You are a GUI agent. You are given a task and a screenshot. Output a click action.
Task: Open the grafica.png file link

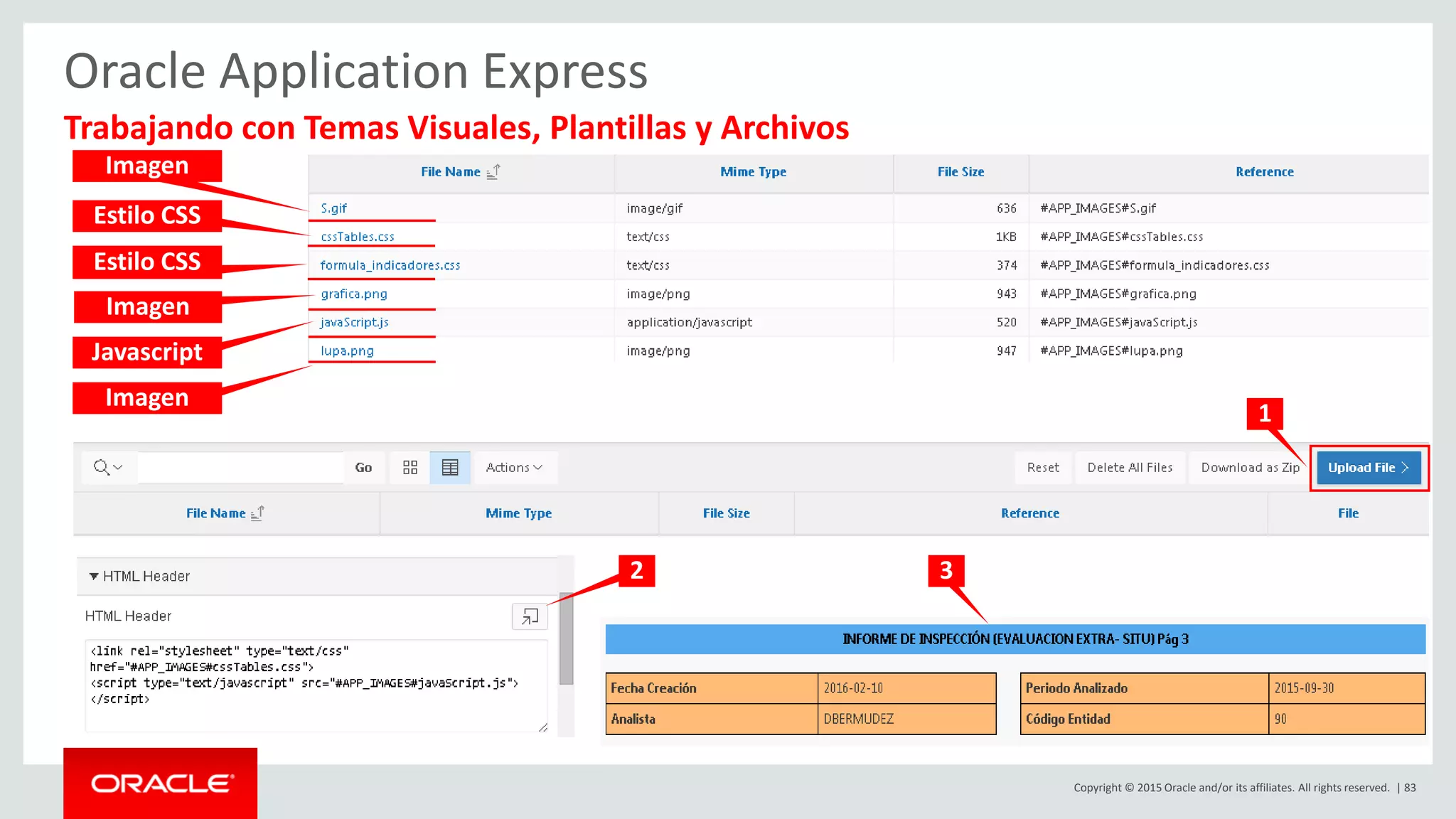[354, 294]
